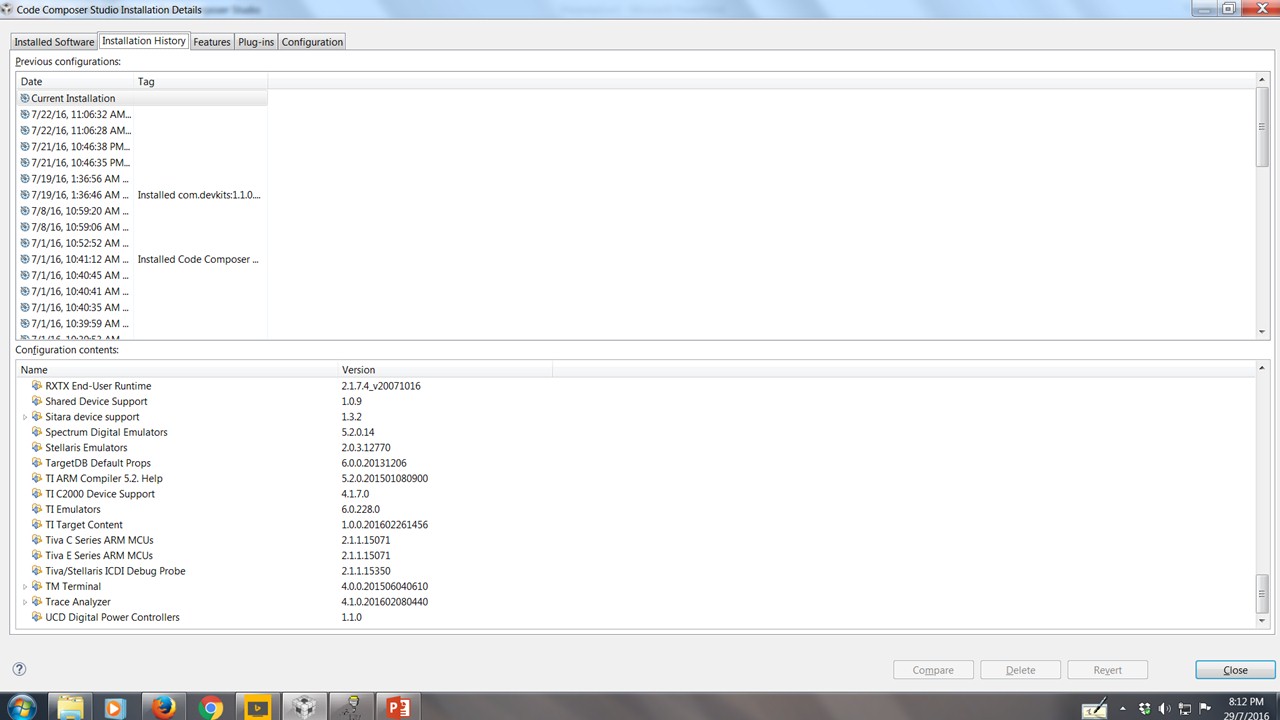1280x720 pixels.
Task: Click the TI Target Content feature icon
Action: click(x=37, y=524)
